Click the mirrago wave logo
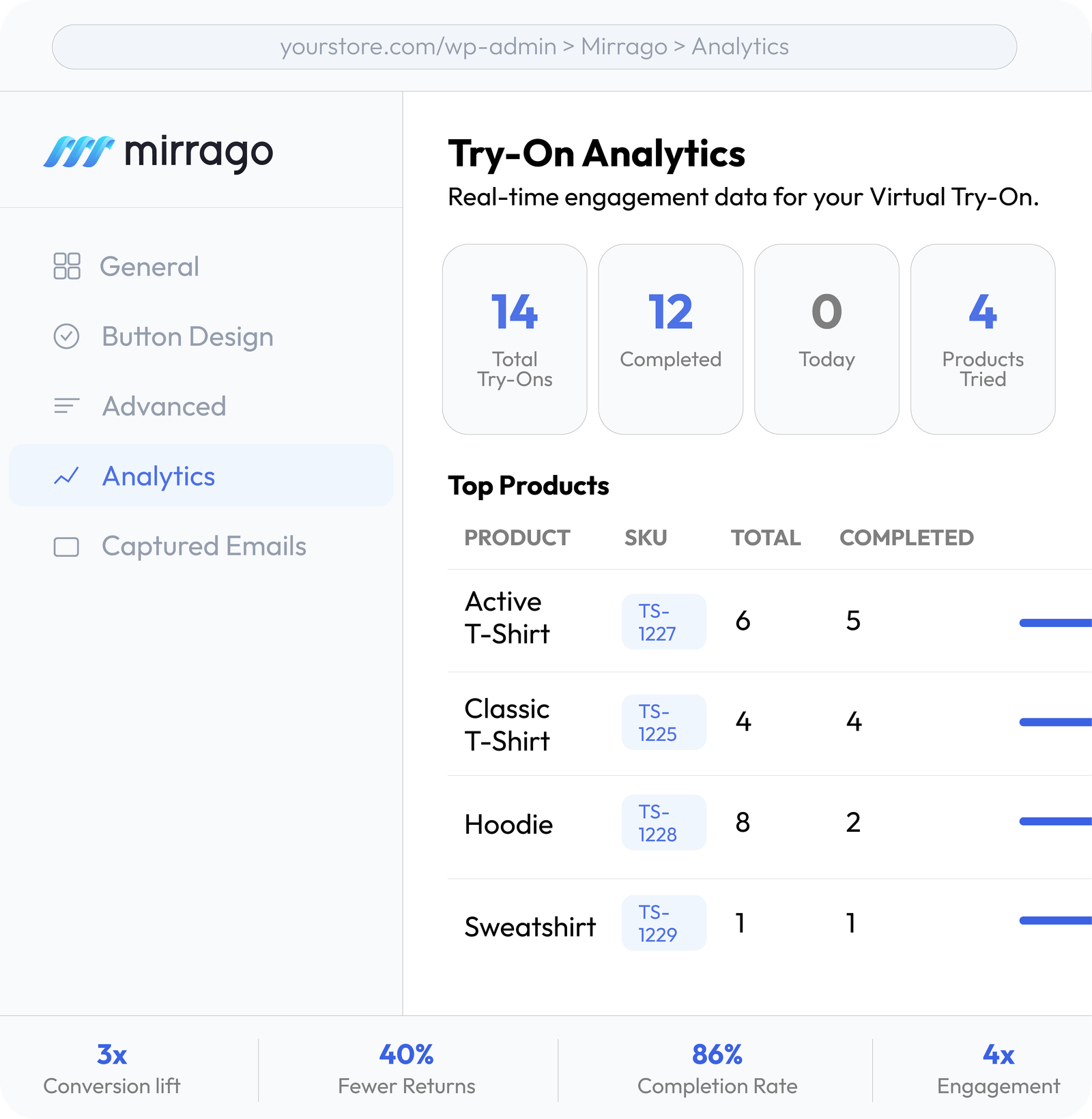Screen dimensions: 1092x1119 click(x=78, y=151)
